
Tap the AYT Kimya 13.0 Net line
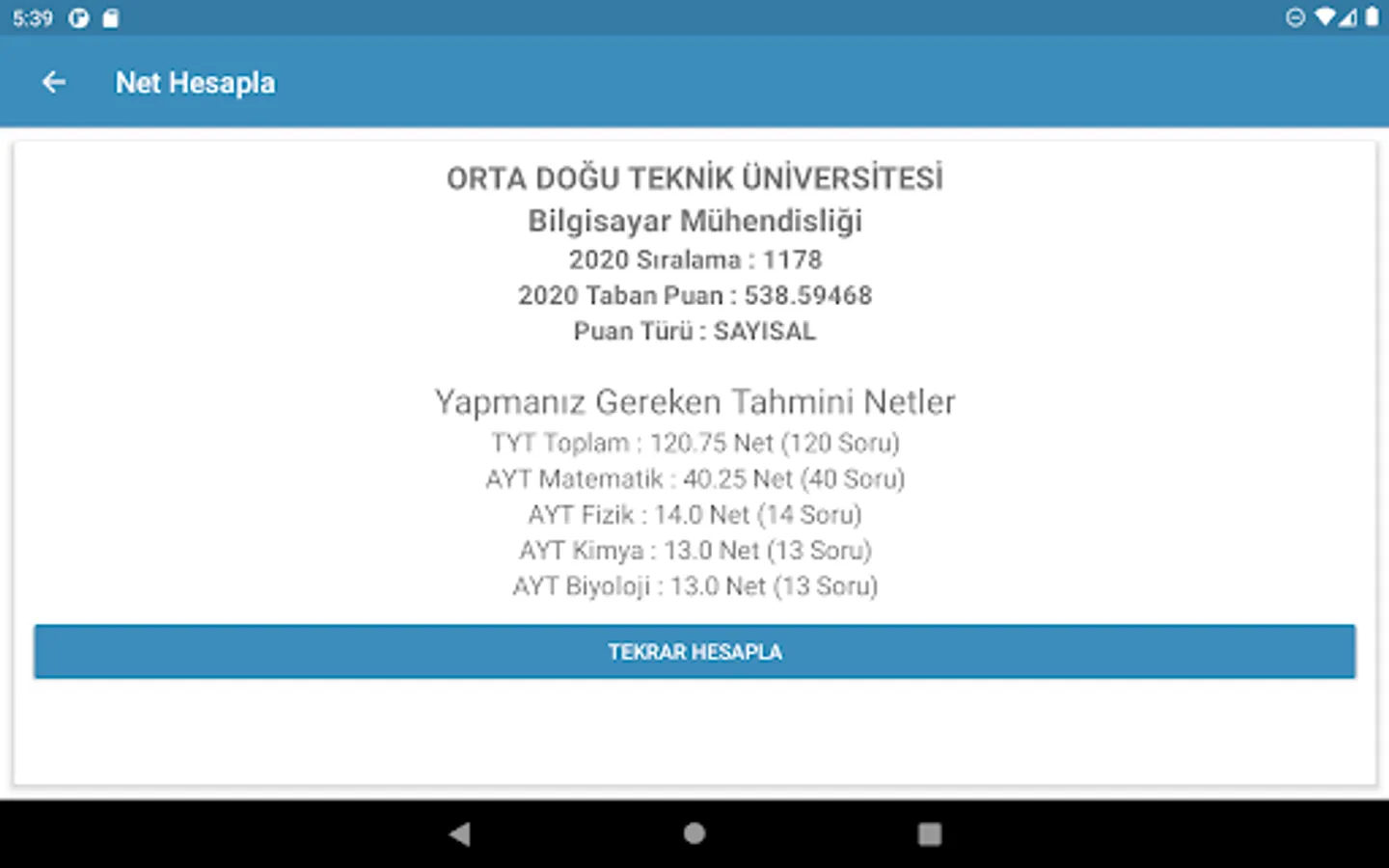(x=694, y=550)
